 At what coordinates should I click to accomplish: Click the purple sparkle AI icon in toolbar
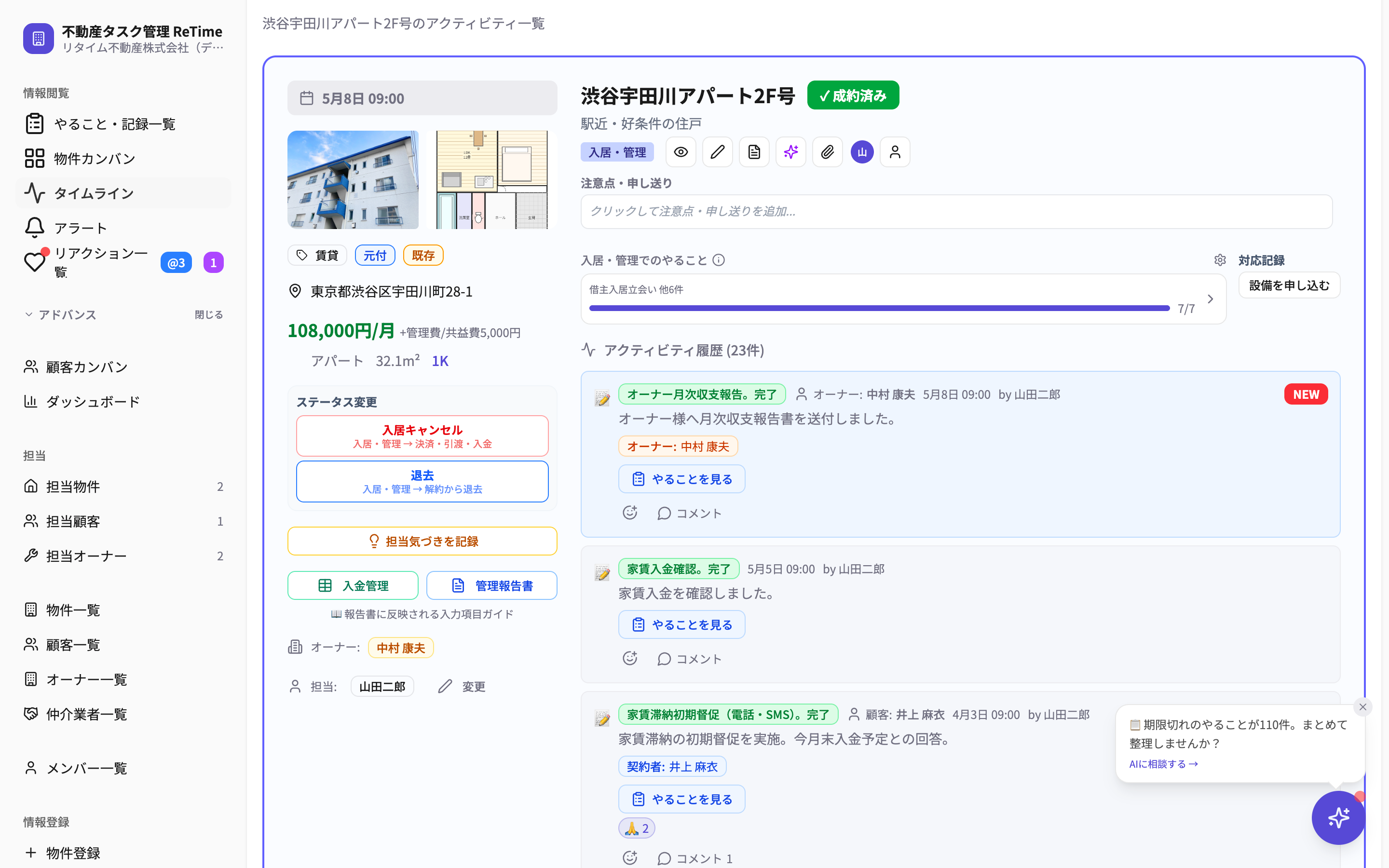791,152
